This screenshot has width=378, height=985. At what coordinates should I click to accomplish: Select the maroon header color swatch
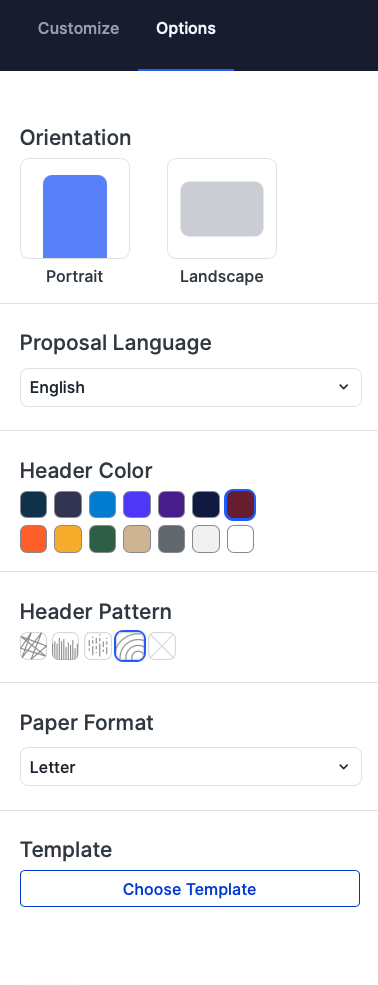(x=240, y=504)
